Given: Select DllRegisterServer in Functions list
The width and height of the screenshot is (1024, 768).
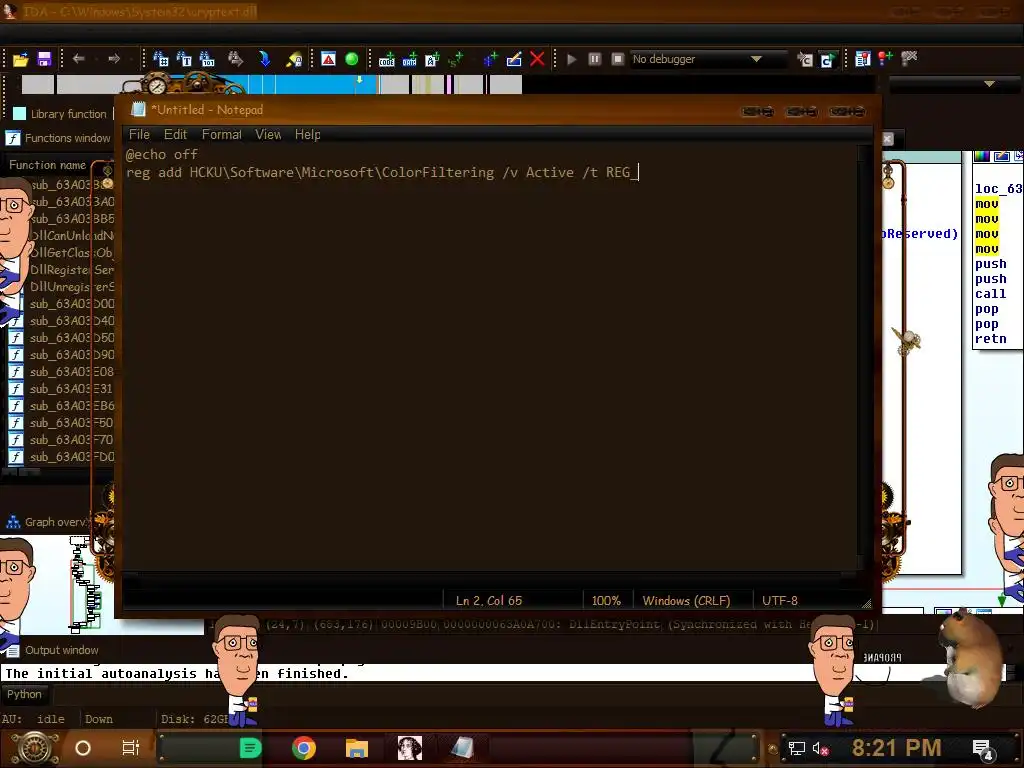Looking at the screenshot, I should point(71,270).
